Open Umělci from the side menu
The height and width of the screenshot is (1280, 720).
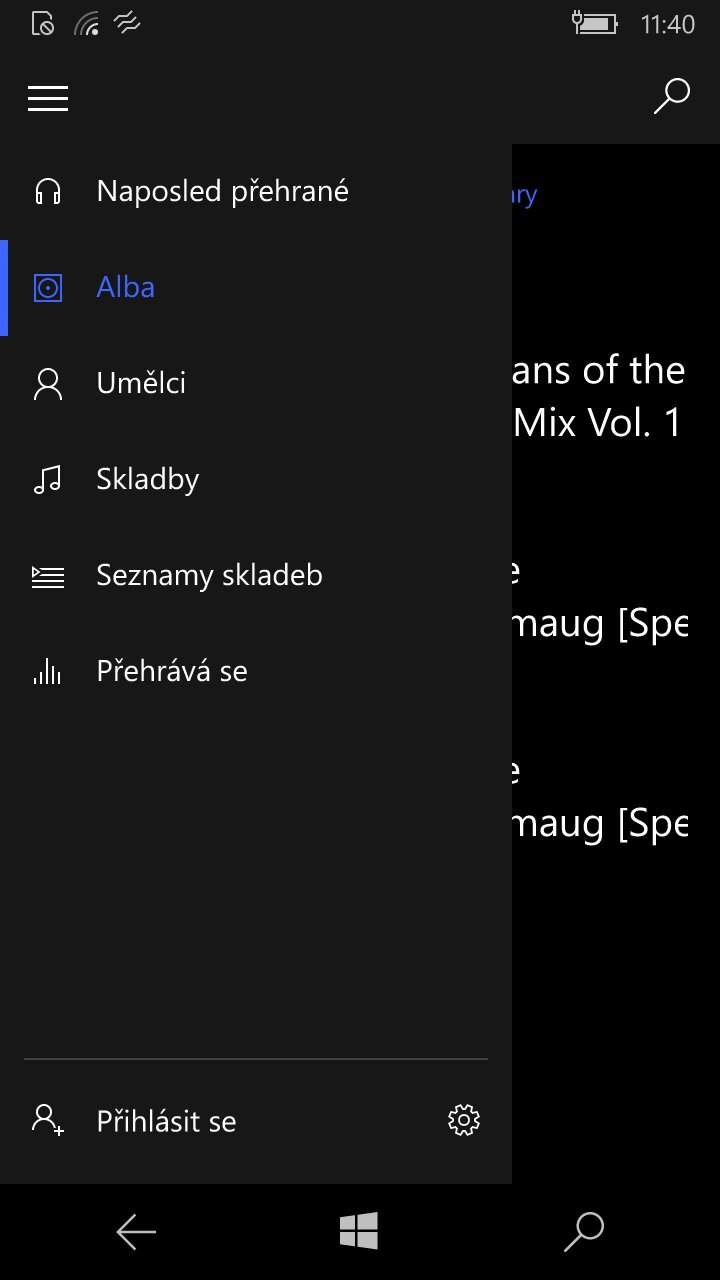pos(140,383)
